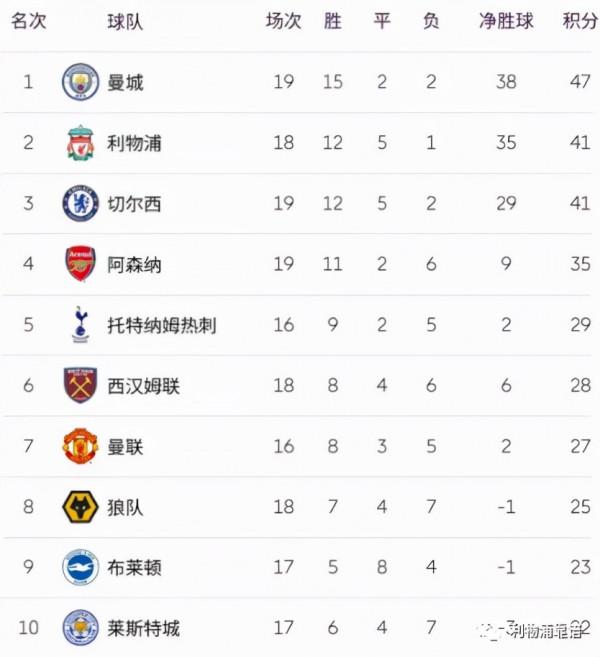
Task: Click the Manchester United crest
Action: [81, 446]
